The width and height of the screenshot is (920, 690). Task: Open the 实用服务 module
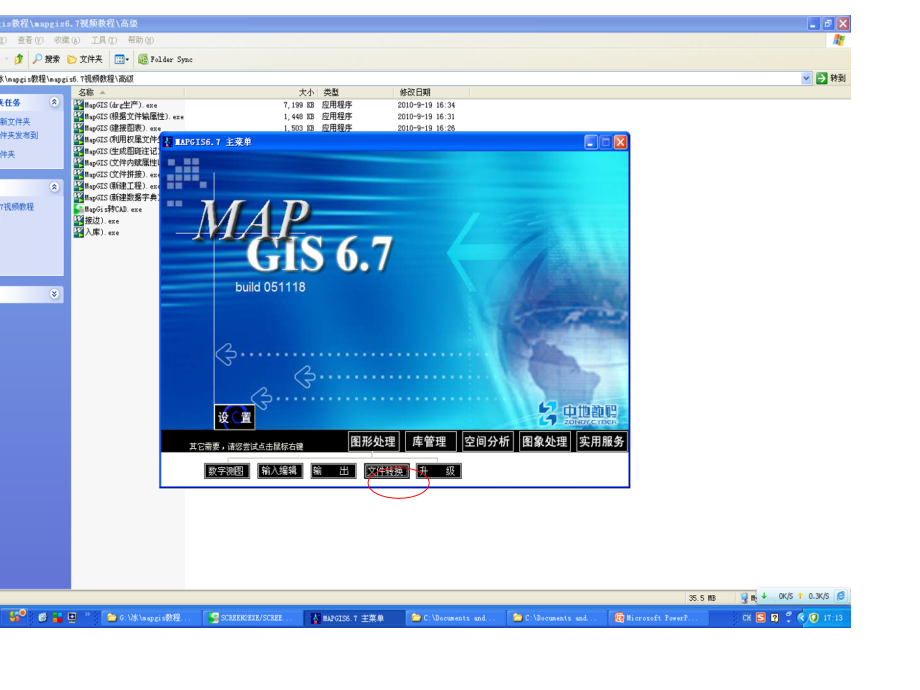(x=601, y=442)
